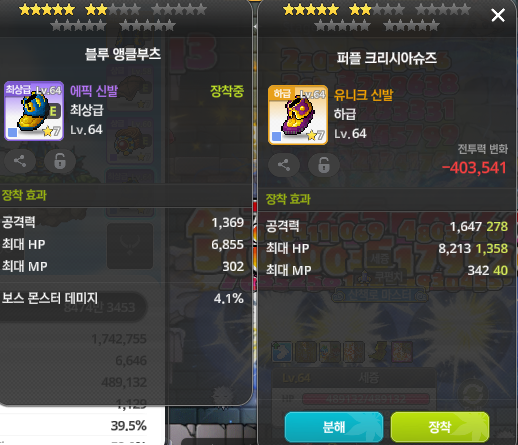Click the first skill icon behind right panel

[282, 352]
